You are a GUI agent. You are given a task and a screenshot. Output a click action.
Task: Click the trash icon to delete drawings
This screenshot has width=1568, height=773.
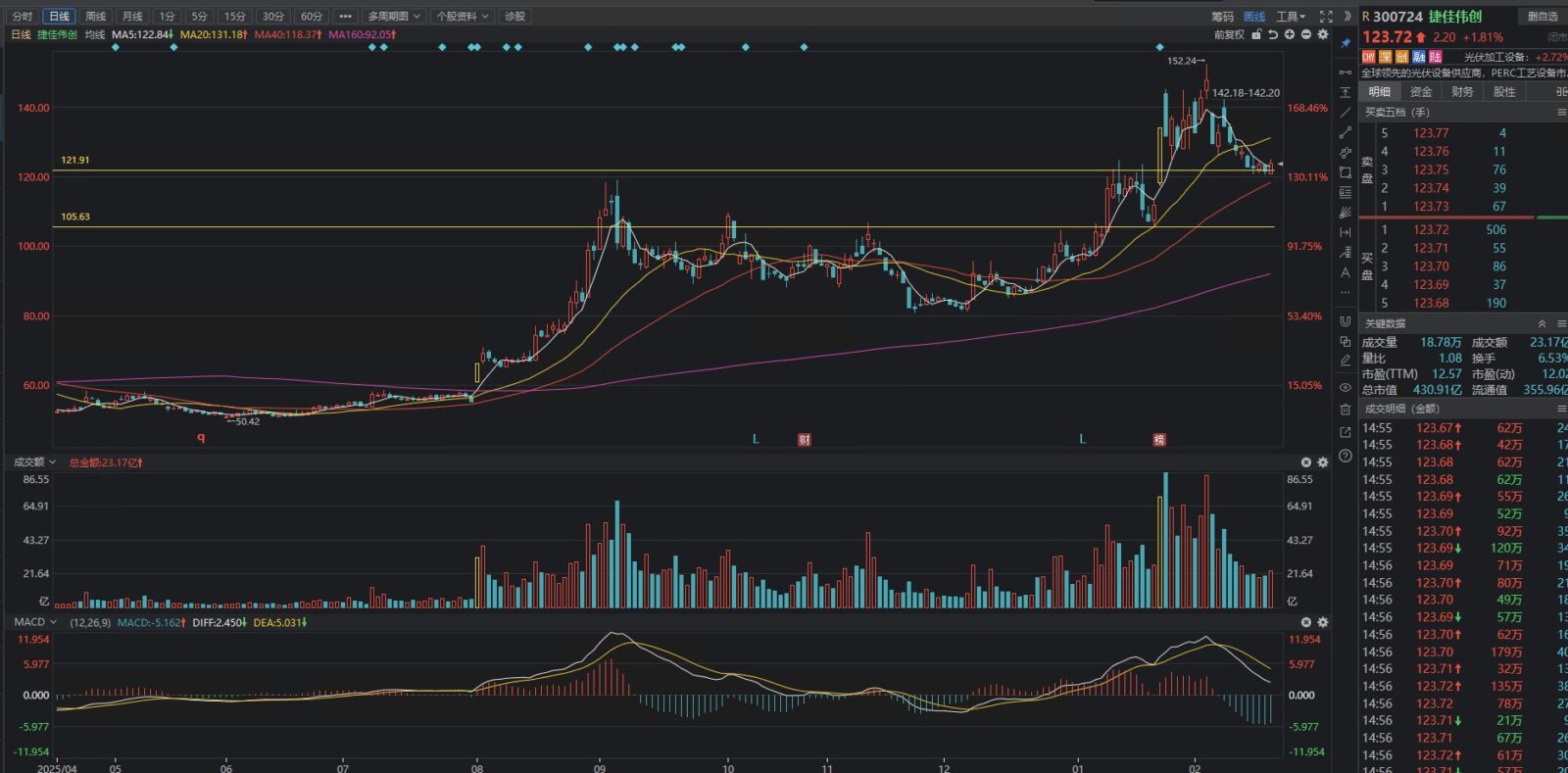(1345, 410)
